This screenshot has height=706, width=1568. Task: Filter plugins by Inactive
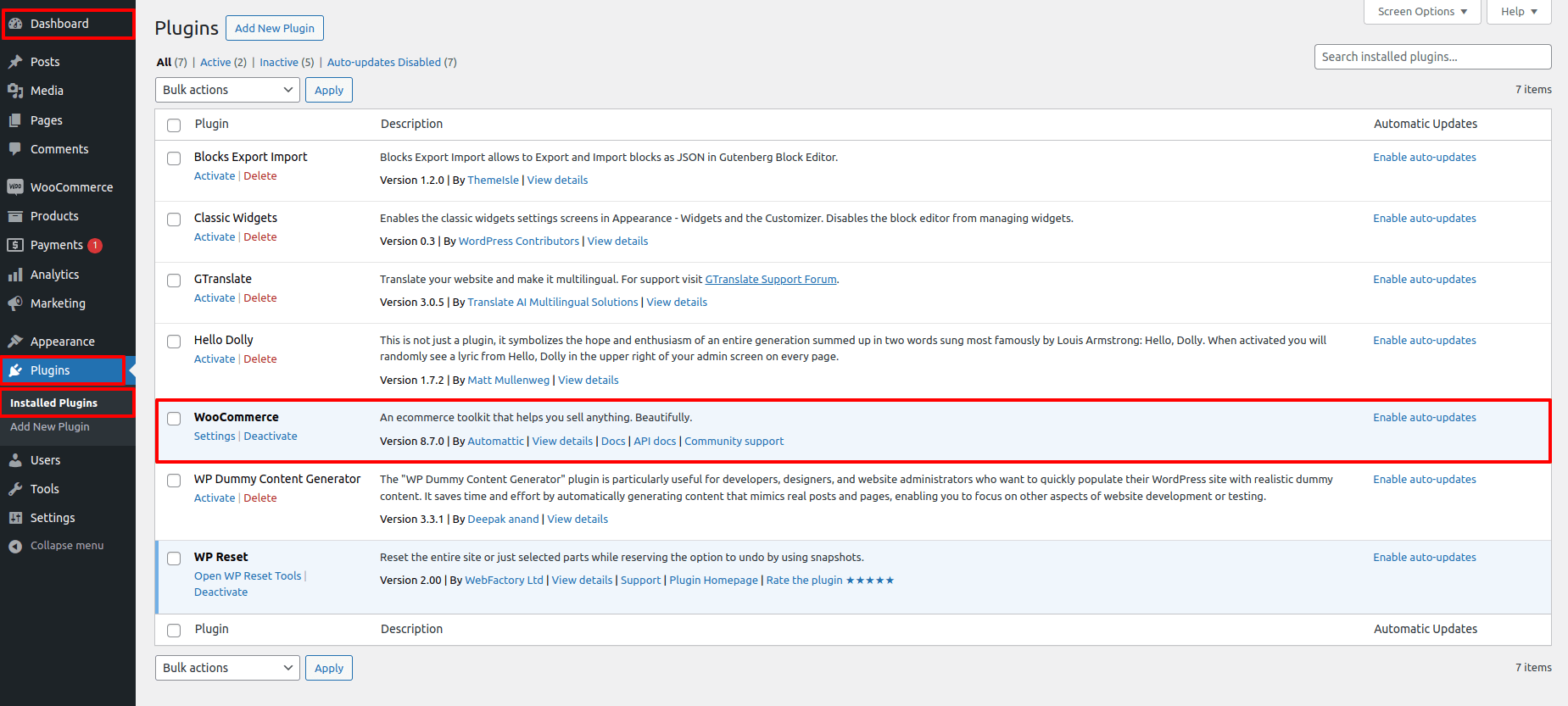pos(279,63)
